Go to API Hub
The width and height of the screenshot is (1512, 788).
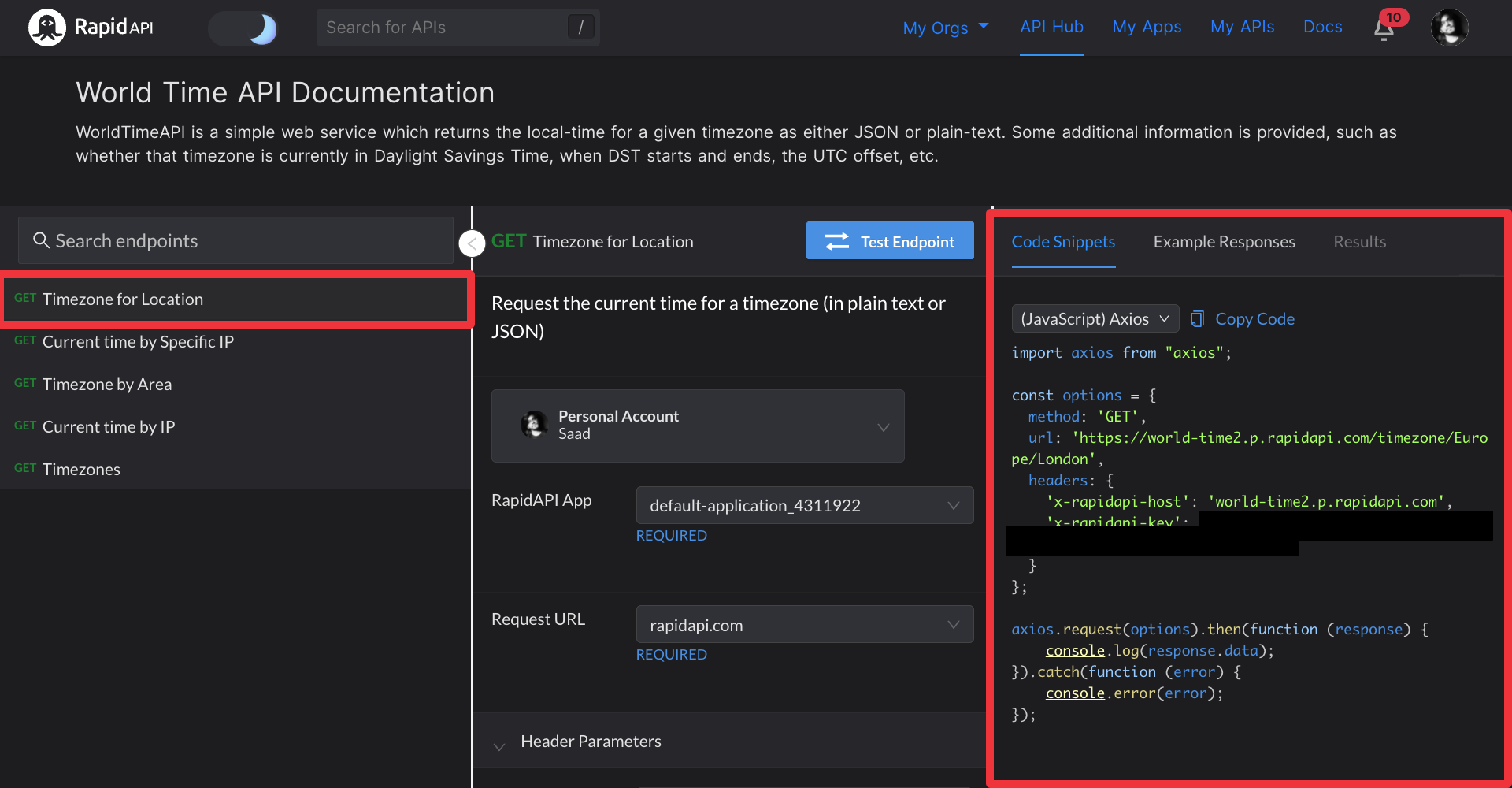(x=1051, y=27)
